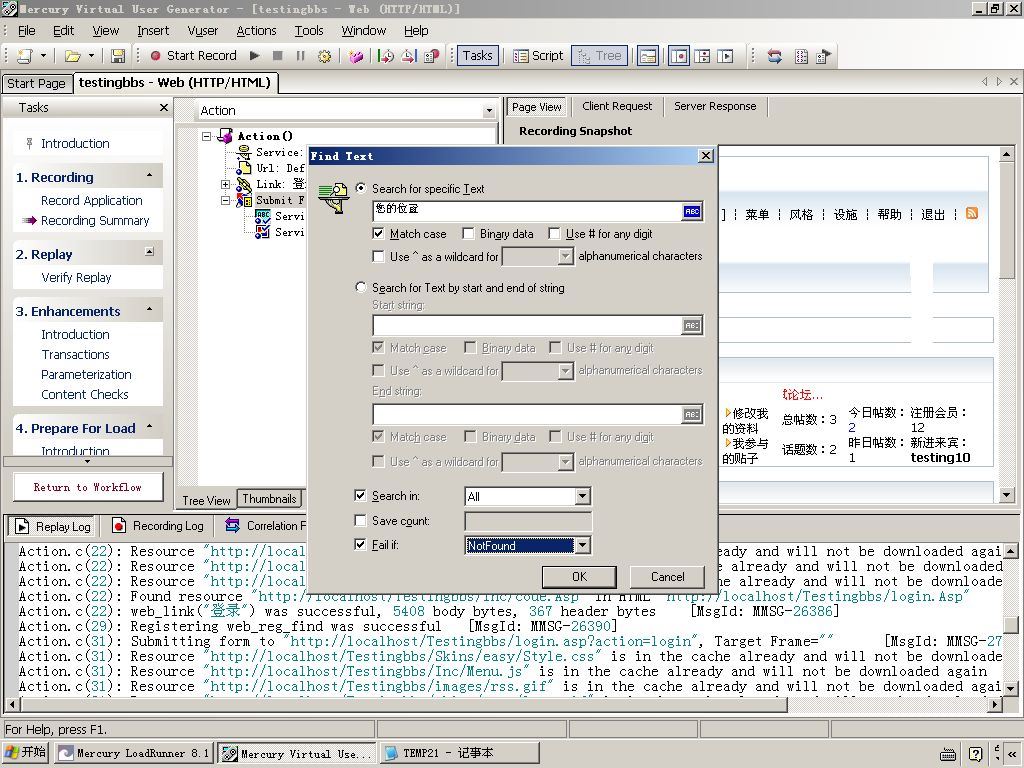The image size is (1024, 768).
Task: Open the New script dropdown arrow
Action: pyautogui.click(x=43, y=56)
